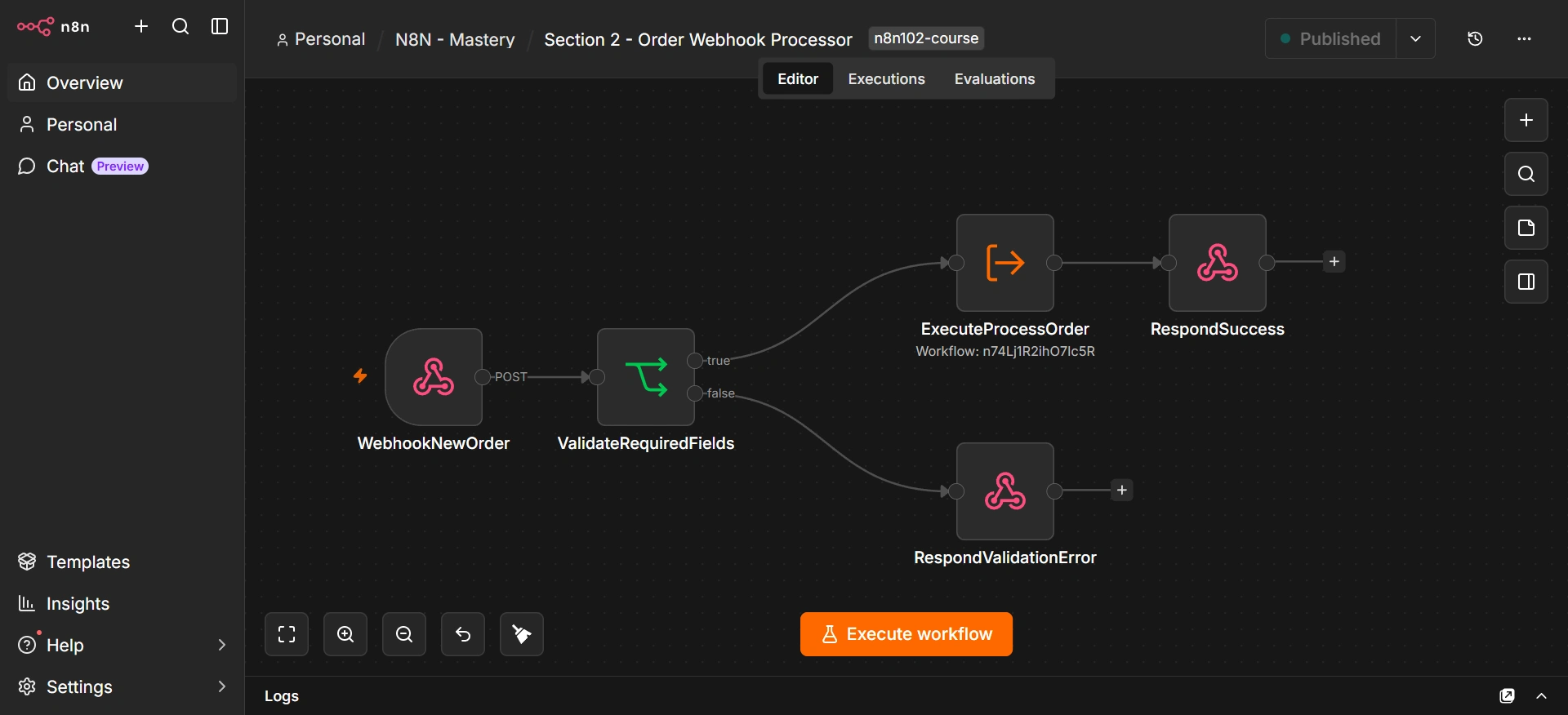
Task: Open the workflow history icon
Action: pos(1475,38)
